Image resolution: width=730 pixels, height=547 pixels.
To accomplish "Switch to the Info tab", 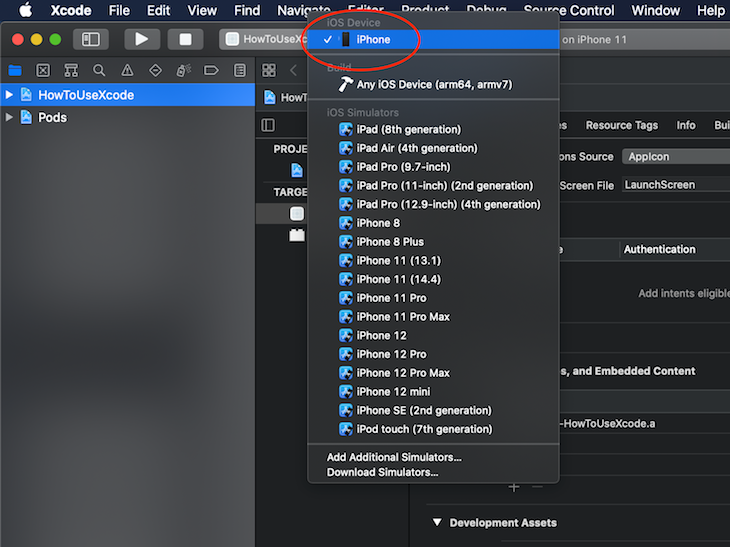I will [x=686, y=125].
